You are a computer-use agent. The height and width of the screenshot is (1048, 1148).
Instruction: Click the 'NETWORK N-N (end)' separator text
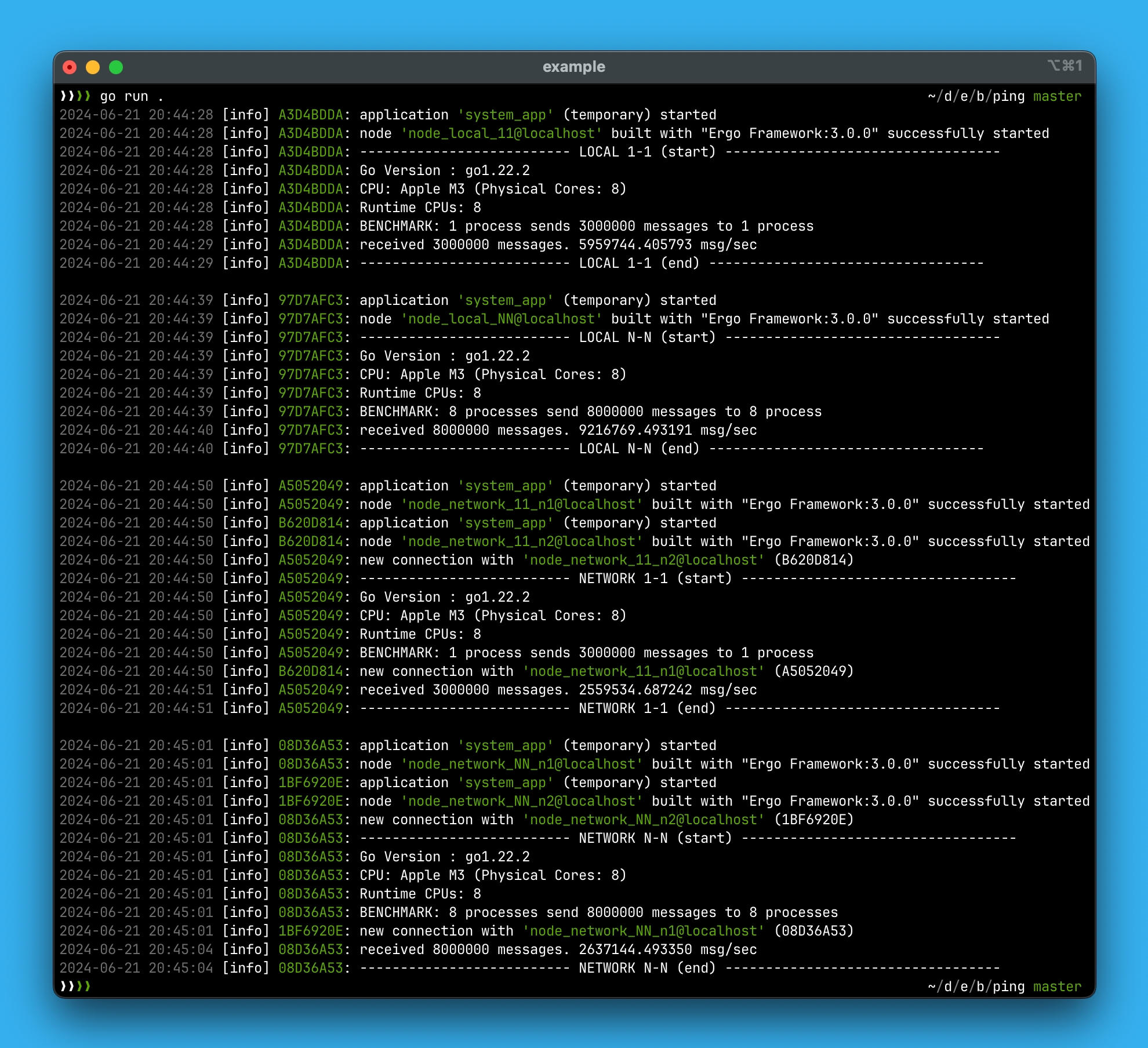pyautogui.click(x=647, y=968)
